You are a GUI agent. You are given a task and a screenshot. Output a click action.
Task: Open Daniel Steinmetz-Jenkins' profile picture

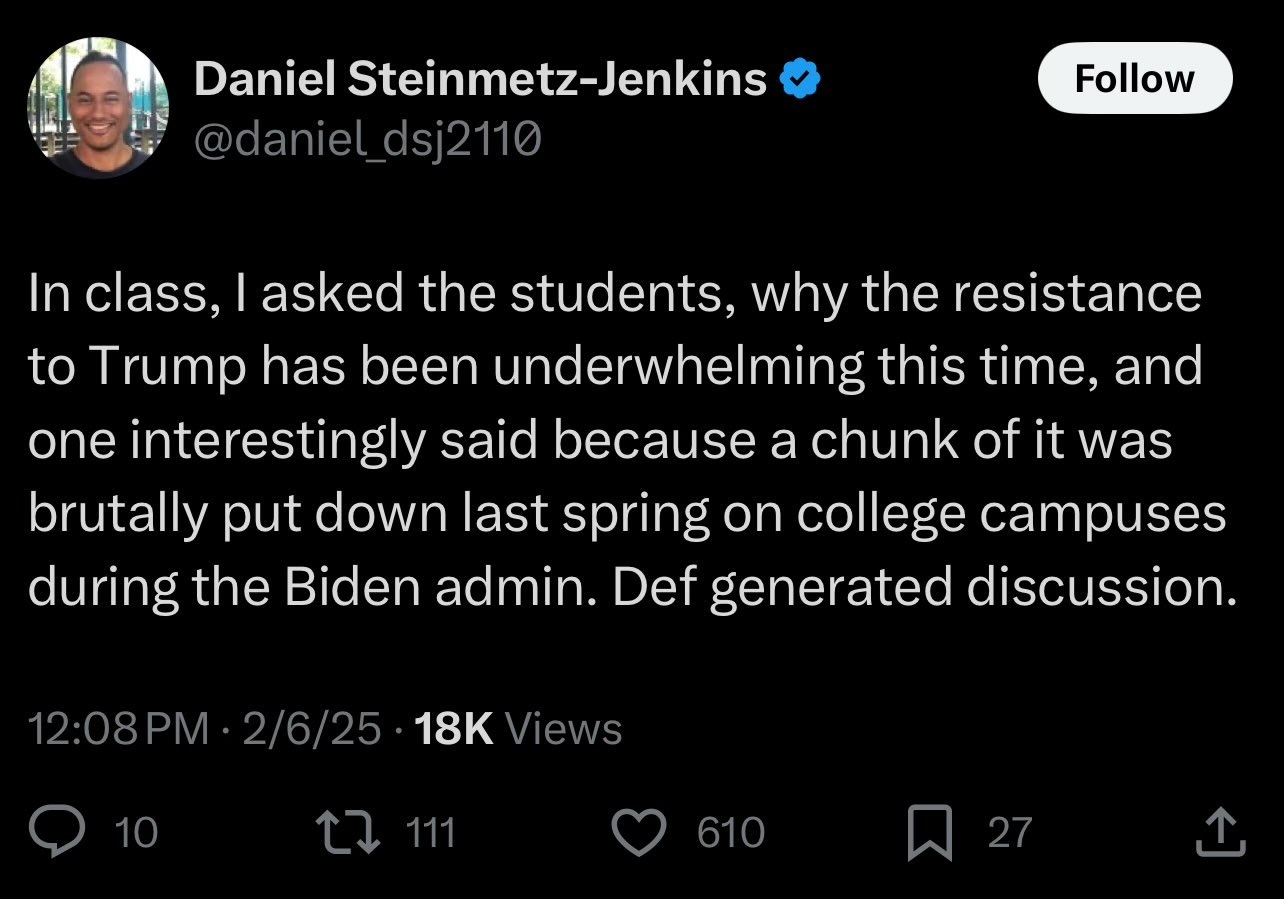[98, 108]
